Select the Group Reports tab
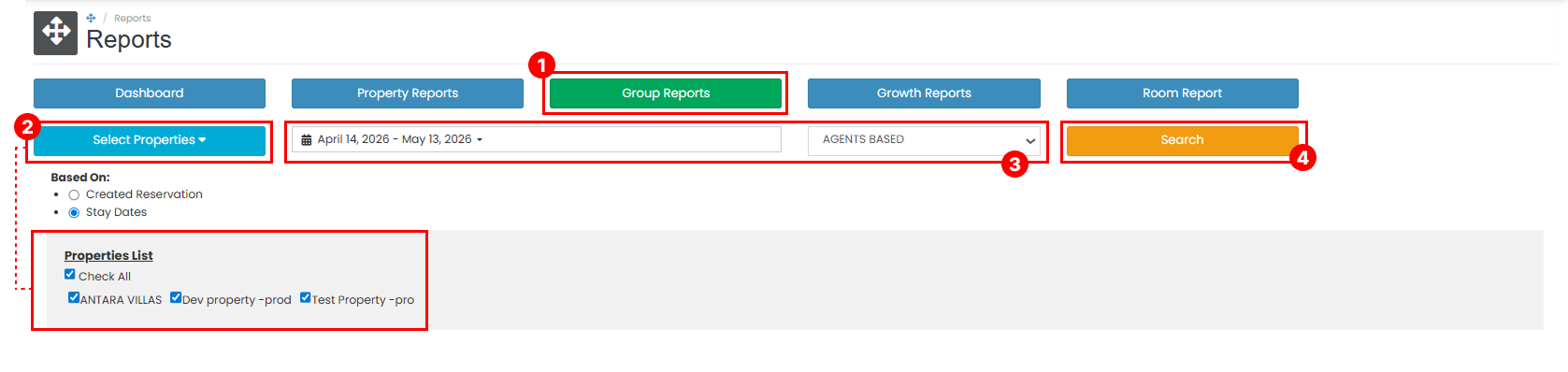Image resolution: width=1568 pixels, height=372 pixels. tap(666, 93)
